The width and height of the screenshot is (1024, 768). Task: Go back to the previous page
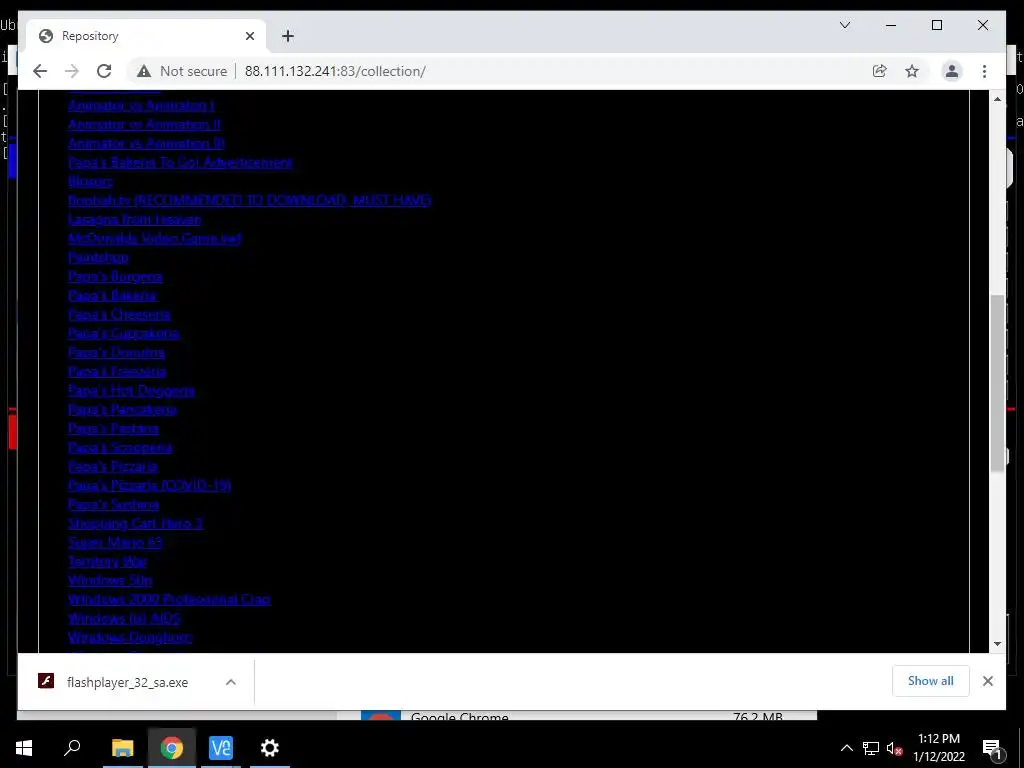[x=40, y=71]
